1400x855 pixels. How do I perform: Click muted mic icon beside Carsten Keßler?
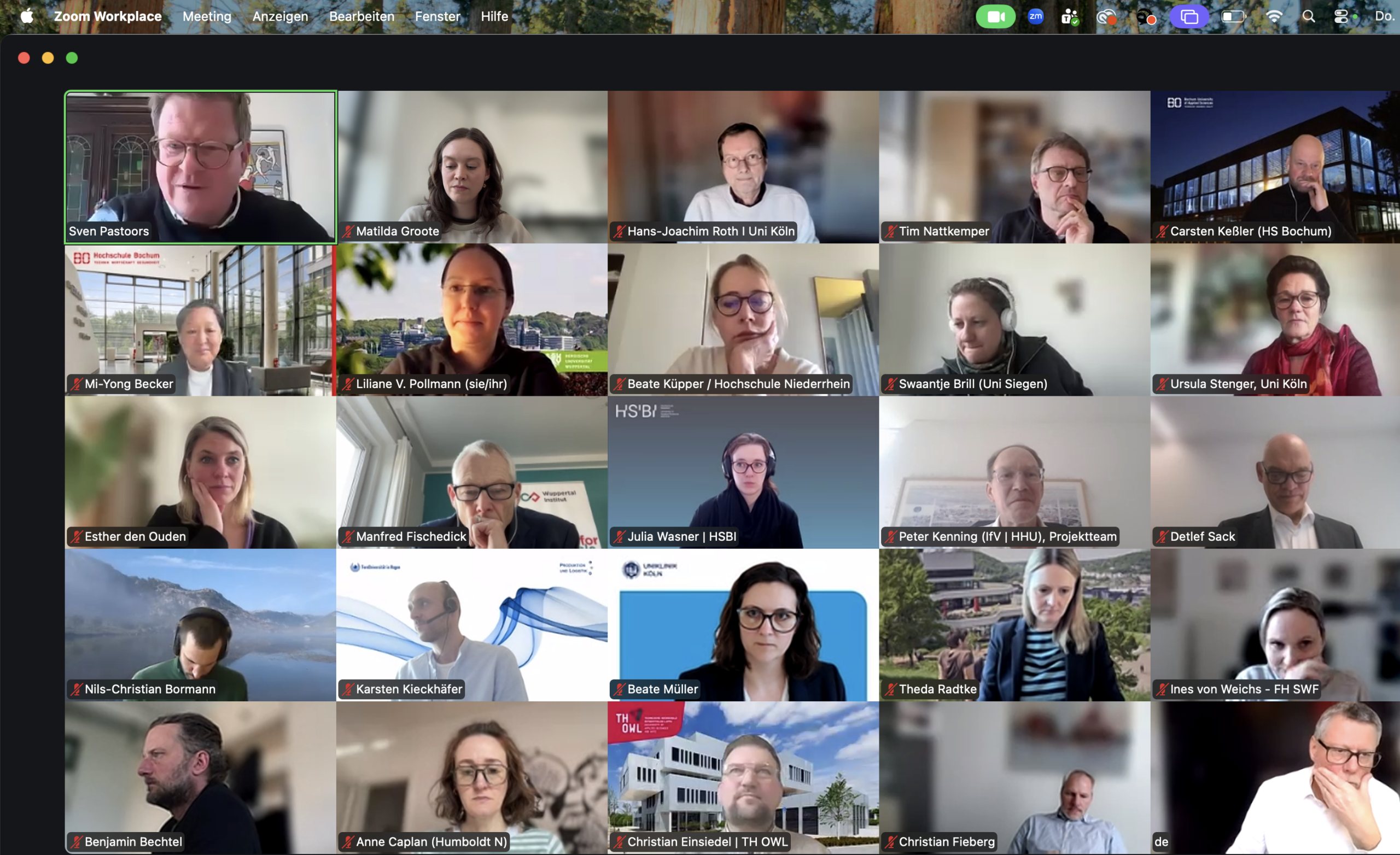(1163, 231)
